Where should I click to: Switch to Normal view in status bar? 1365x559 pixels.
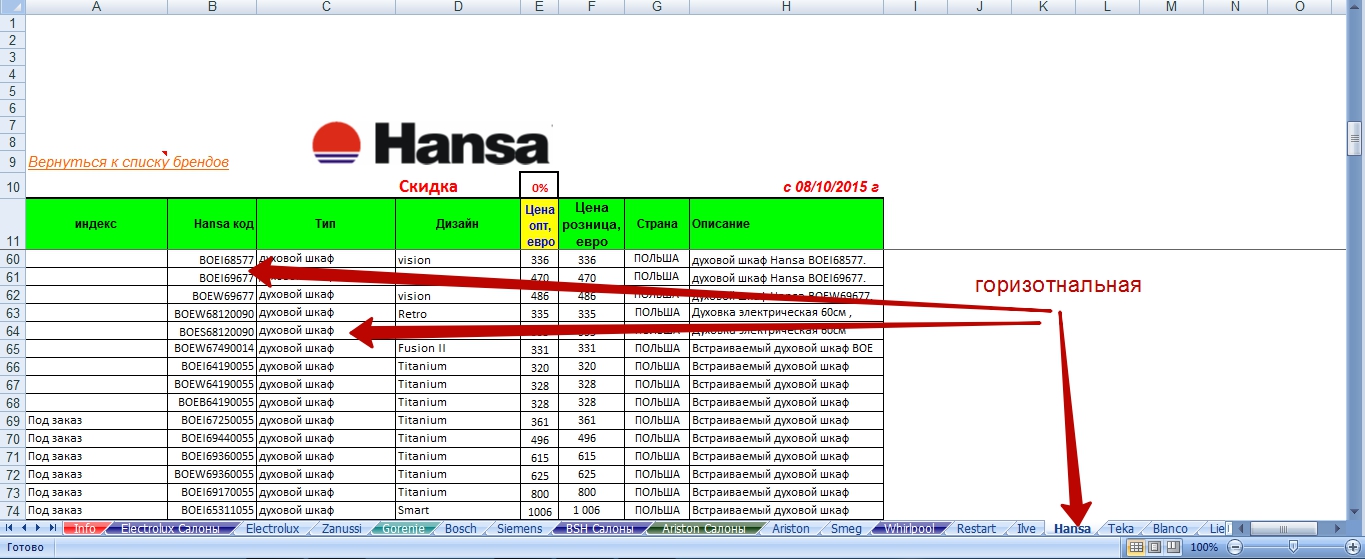pyautogui.click(x=1135, y=547)
